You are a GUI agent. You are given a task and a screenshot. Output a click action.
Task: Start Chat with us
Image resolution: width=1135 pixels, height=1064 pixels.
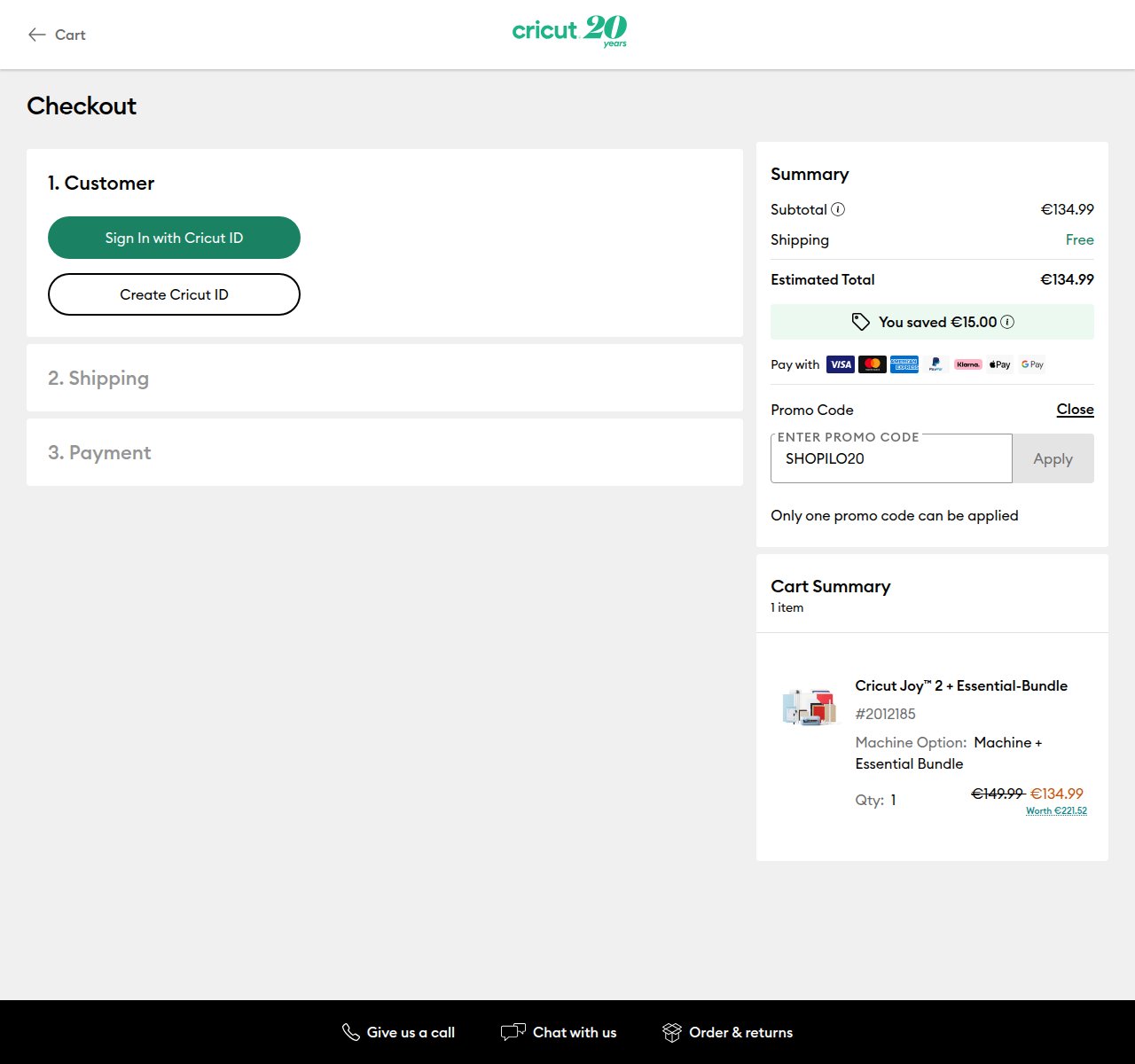click(x=559, y=1032)
